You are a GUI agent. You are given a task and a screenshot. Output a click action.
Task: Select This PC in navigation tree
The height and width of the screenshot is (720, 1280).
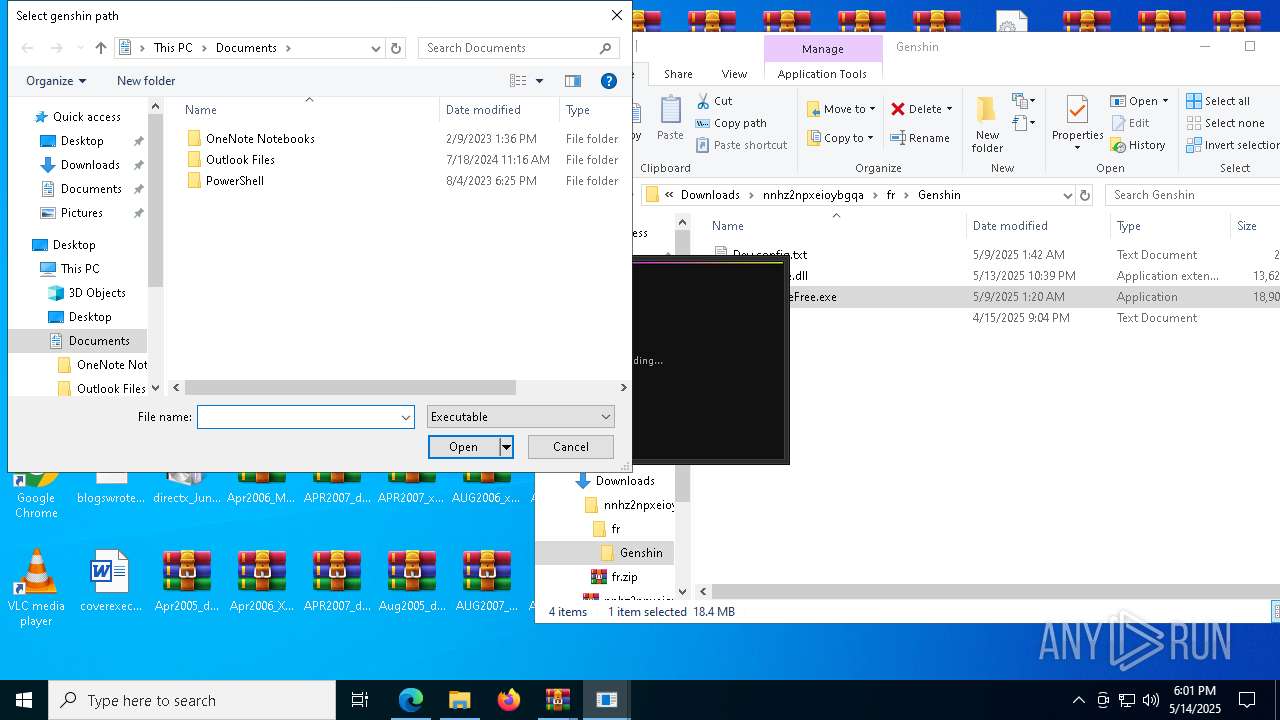click(x=79, y=269)
